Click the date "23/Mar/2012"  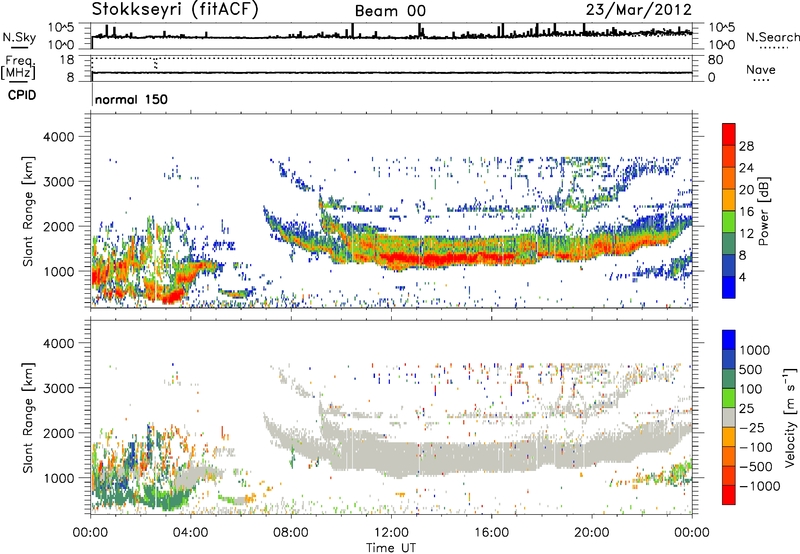pos(639,10)
